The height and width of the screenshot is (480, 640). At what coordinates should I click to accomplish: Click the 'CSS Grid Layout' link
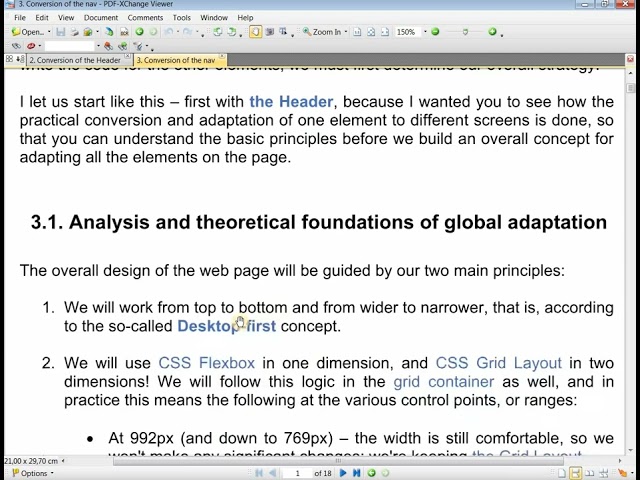pos(498,363)
